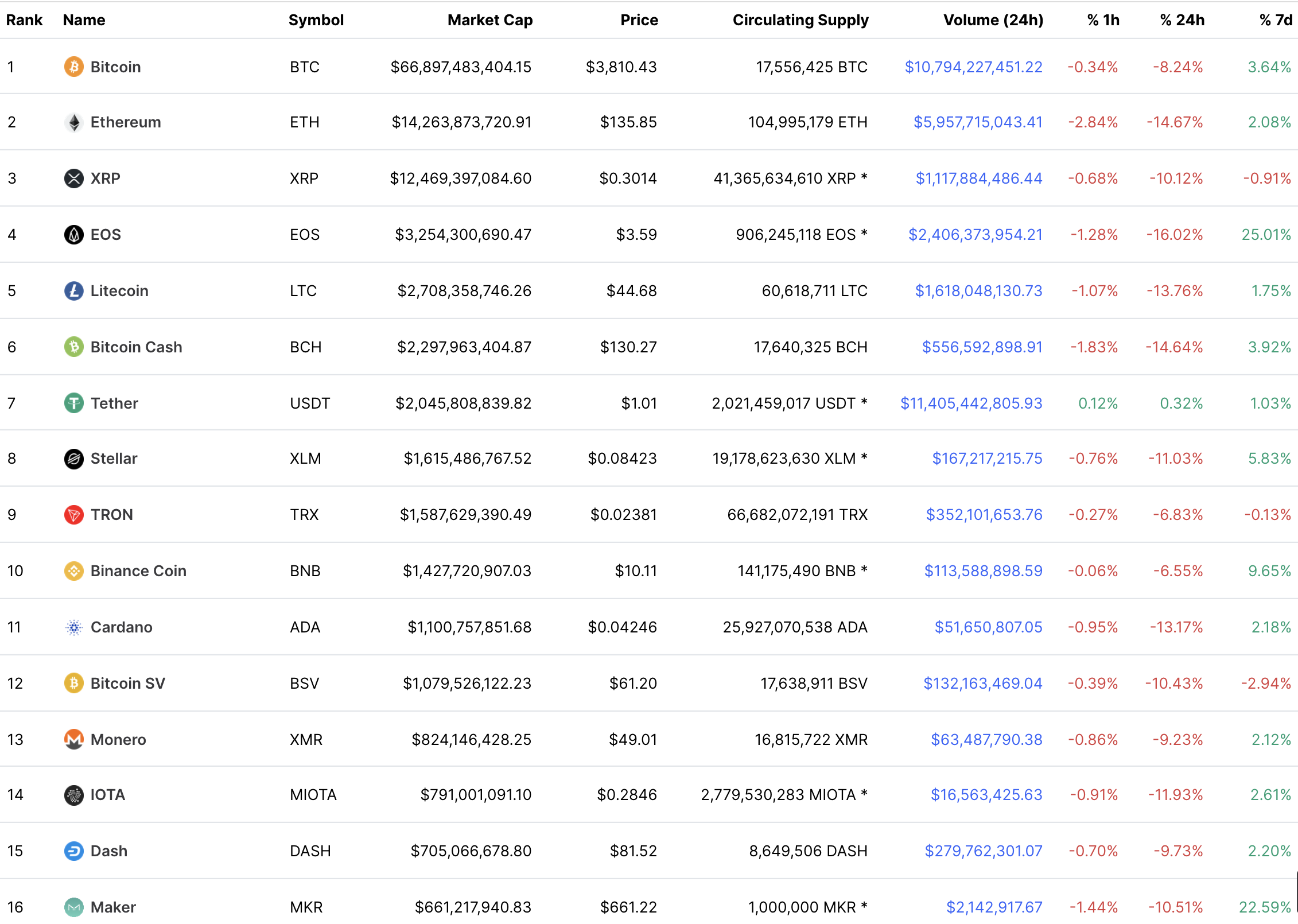
Task: Open the Binance Coin name link
Action: (138, 571)
